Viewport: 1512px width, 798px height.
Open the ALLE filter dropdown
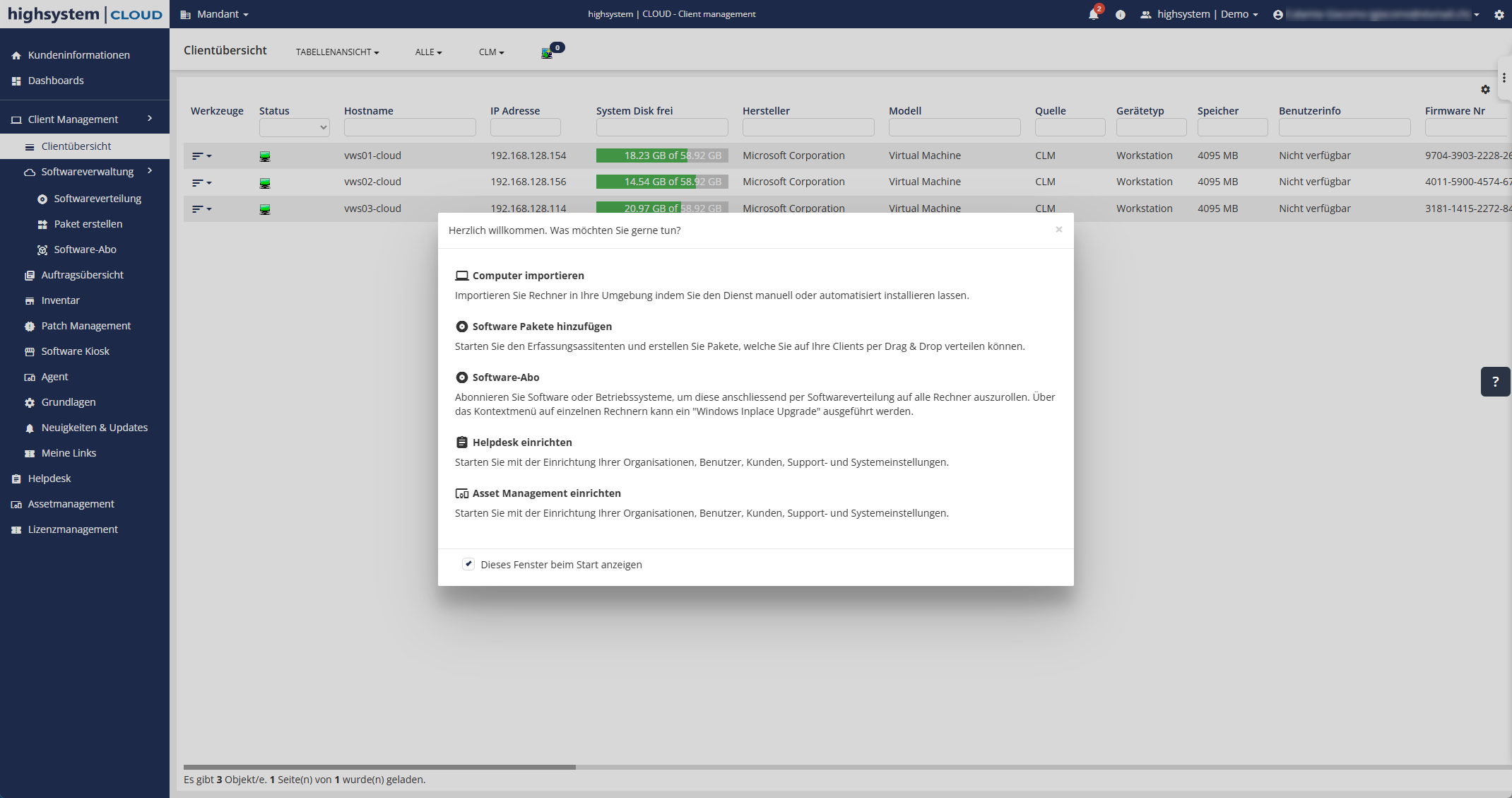(x=428, y=52)
